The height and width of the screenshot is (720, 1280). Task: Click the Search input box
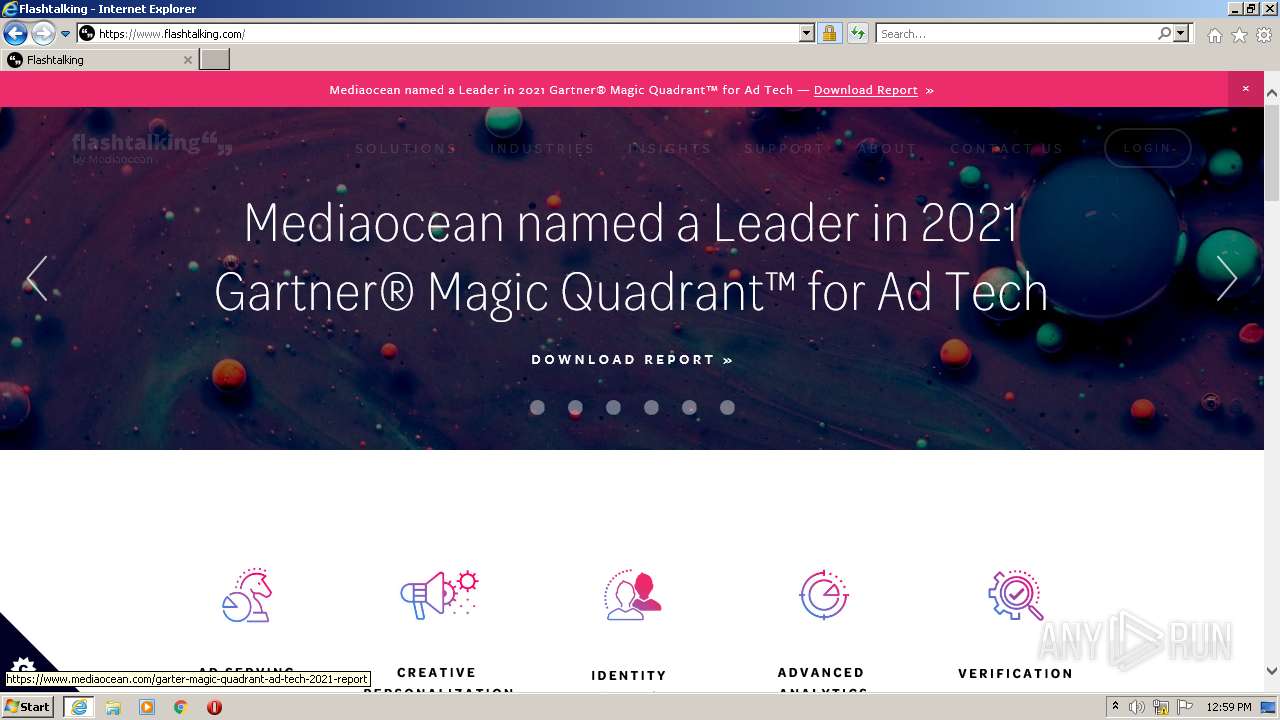click(x=1016, y=34)
